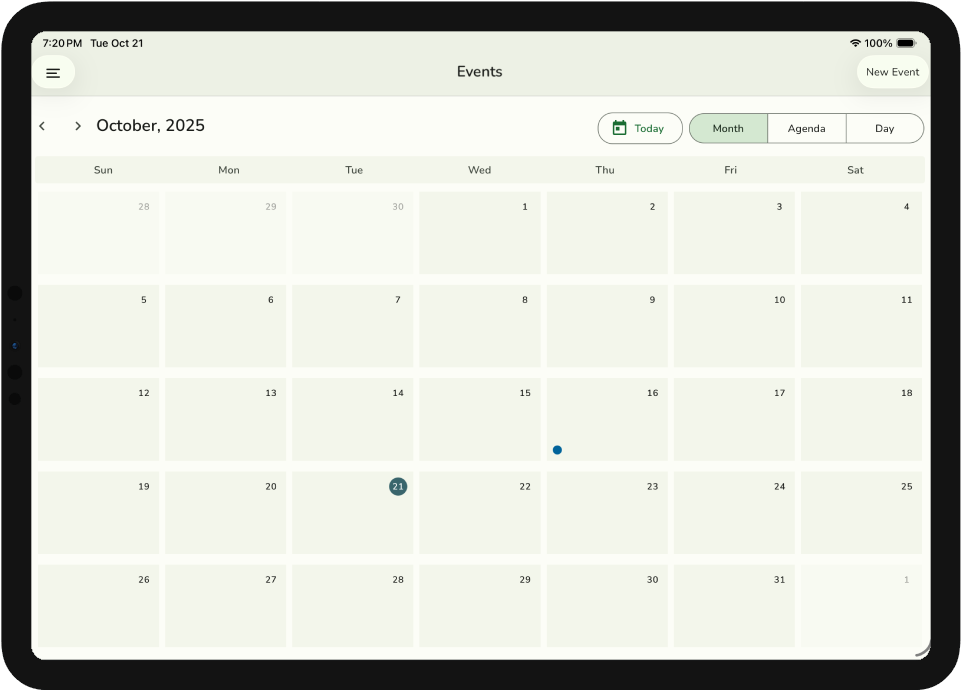Tap the Wi-Fi status icon

(x=855, y=44)
